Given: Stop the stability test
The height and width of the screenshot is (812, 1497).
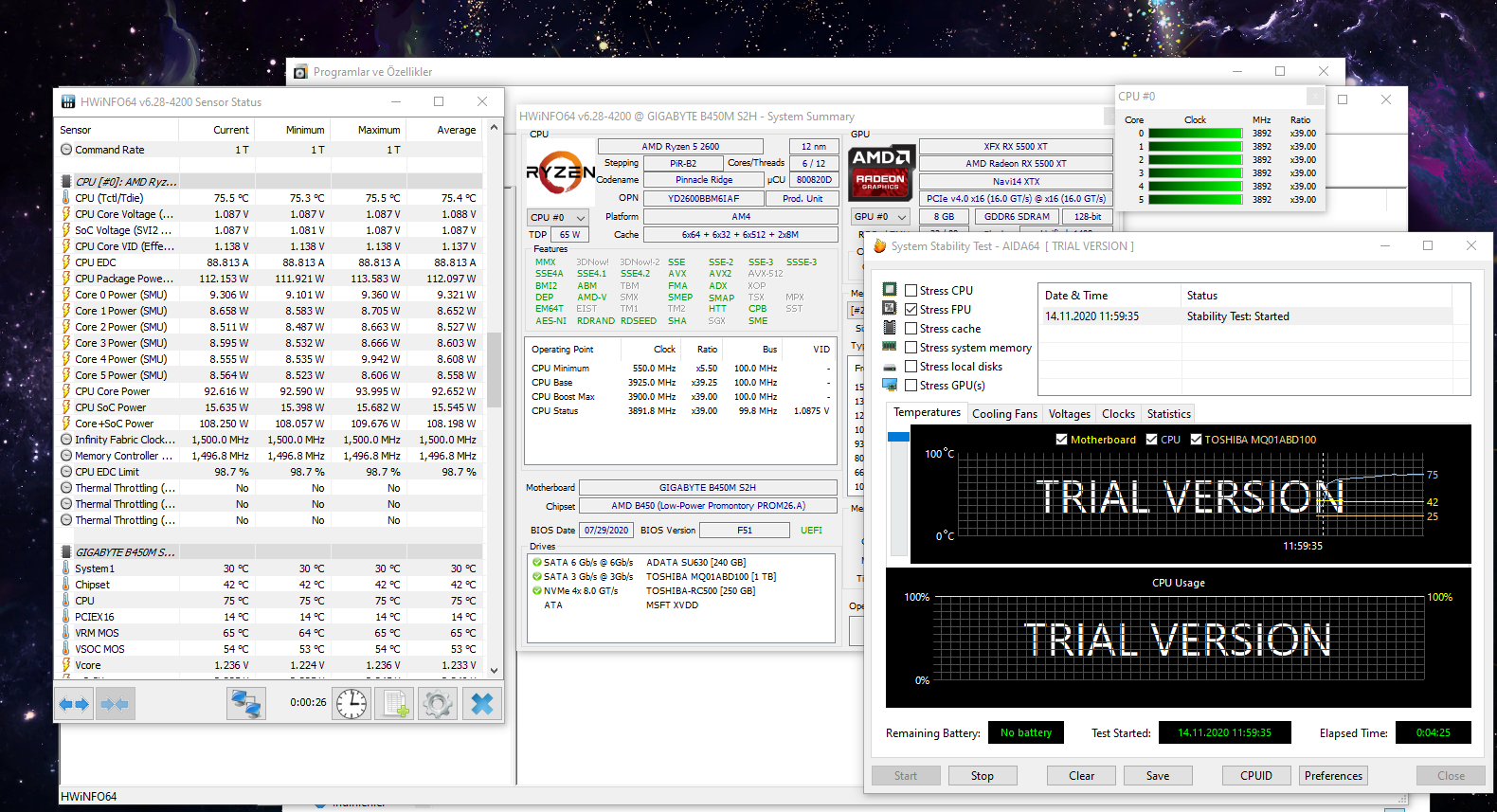Looking at the screenshot, I should click(982, 776).
